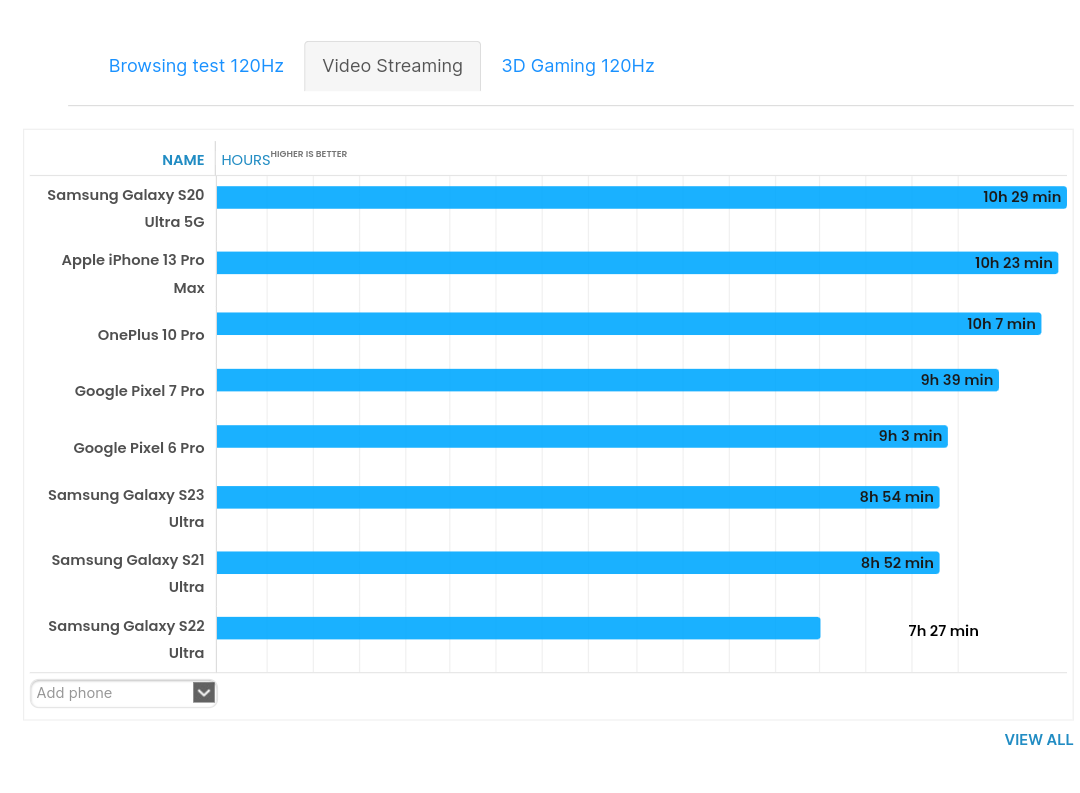Switch to the 3D Gaming 120Hz tab

(x=578, y=66)
